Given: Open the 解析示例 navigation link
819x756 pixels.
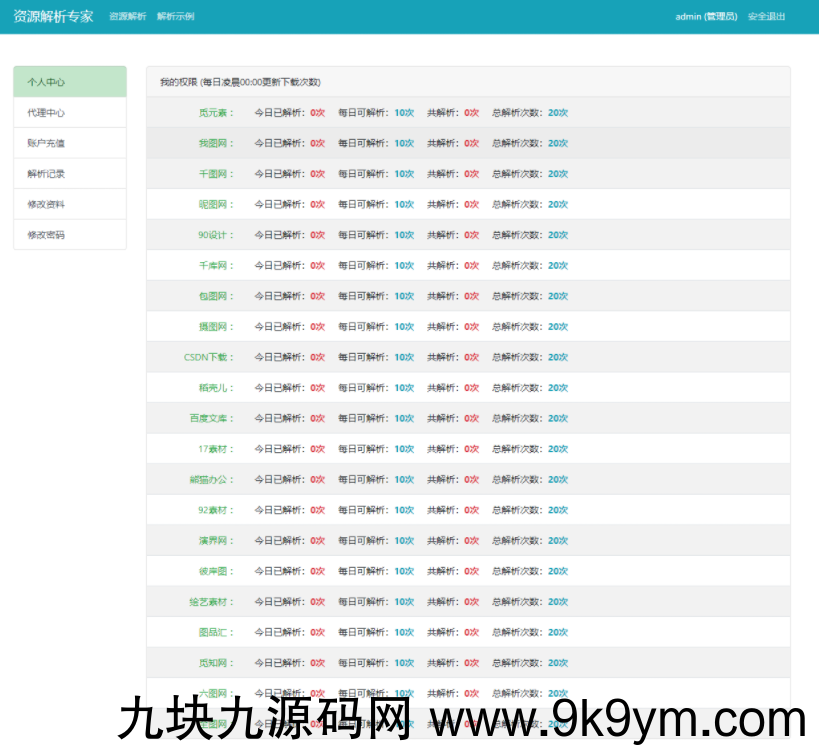Looking at the screenshot, I should coord(176,17).
